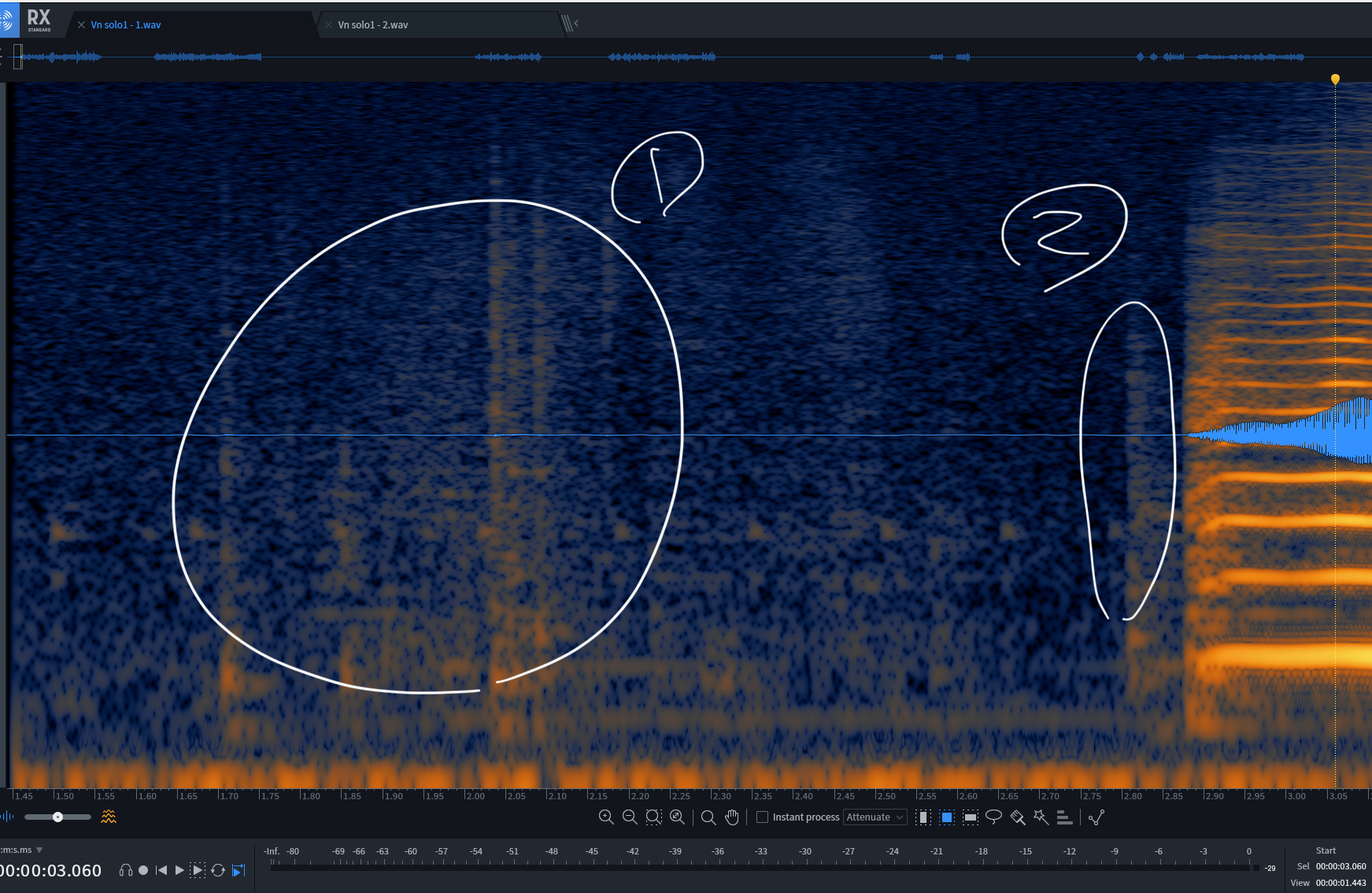1372x893 pixels.
Task: Toggle input monitoring headphones icon
Action: pos(125,870)
